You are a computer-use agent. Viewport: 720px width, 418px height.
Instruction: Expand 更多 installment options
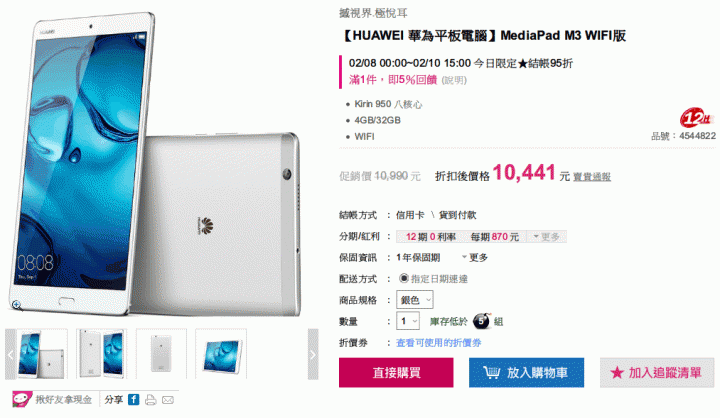pyautogui.click(x=546, y=237)
